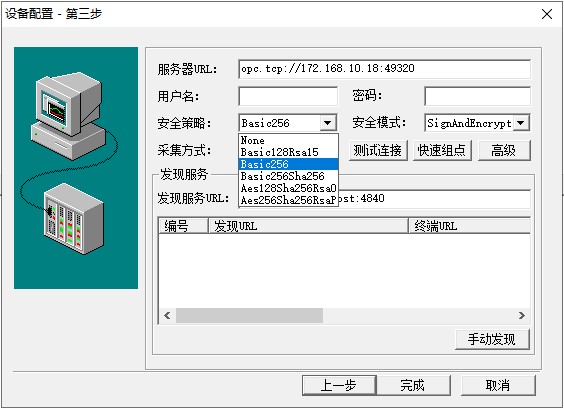
Task: Choose Basic128Rsa15 in the dropdown list
Action: 288,152
